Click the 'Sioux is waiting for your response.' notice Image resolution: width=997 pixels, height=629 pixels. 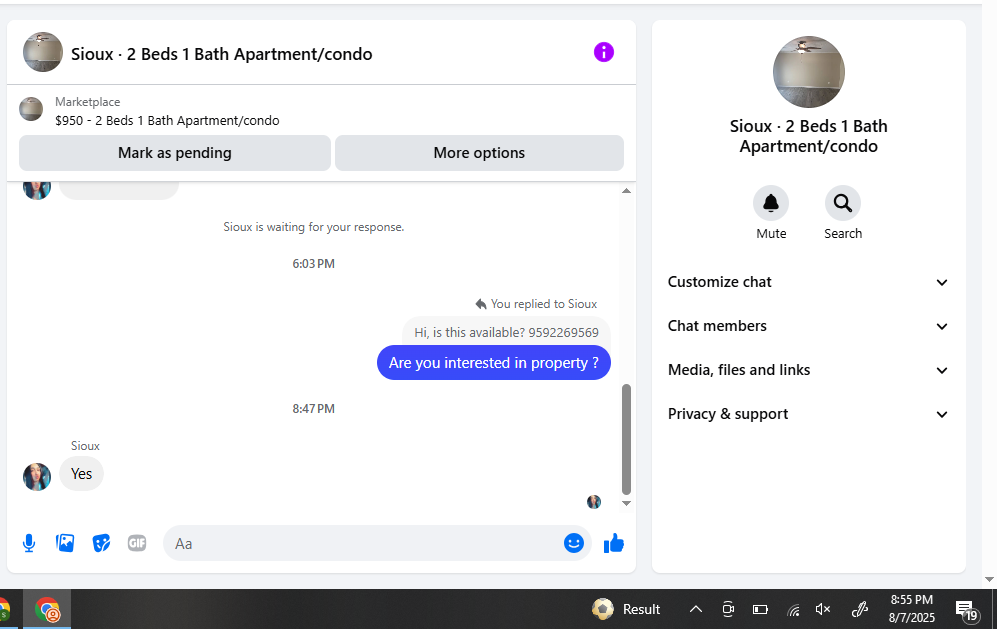(313, 227)
